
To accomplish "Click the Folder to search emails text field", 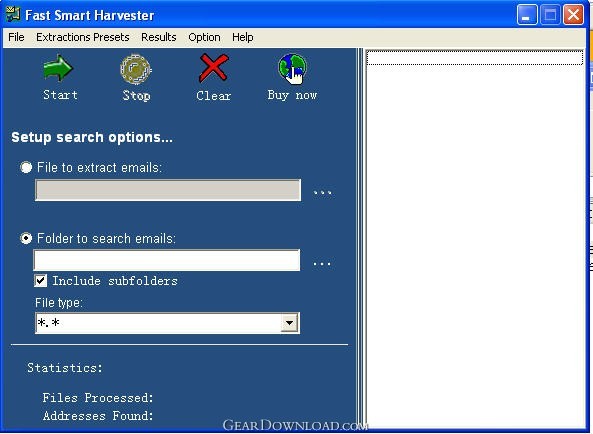I will [x=167, y=260].
